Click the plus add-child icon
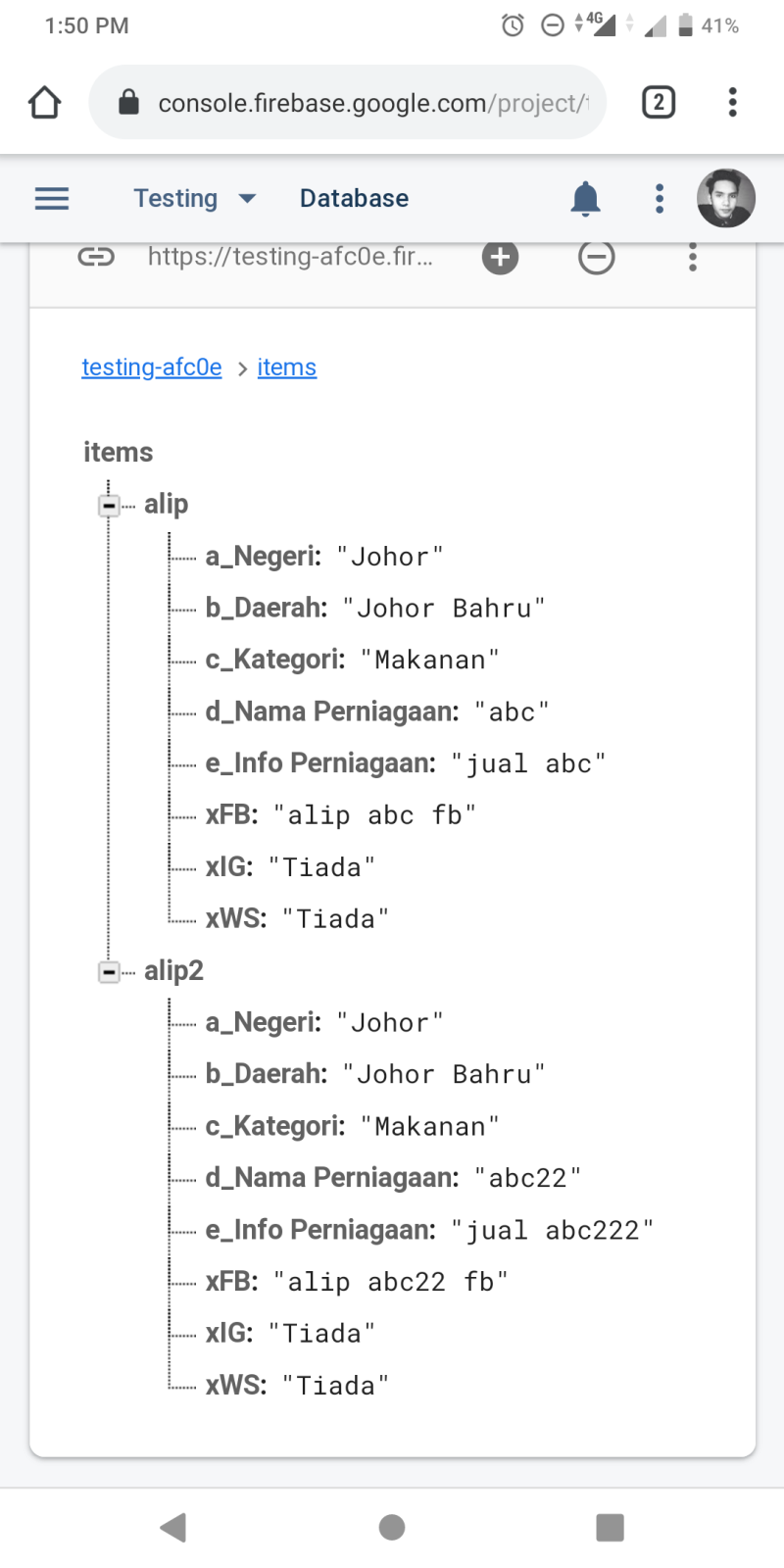The width and height of the screenshot is (784, 1568). tap(500, 257)
